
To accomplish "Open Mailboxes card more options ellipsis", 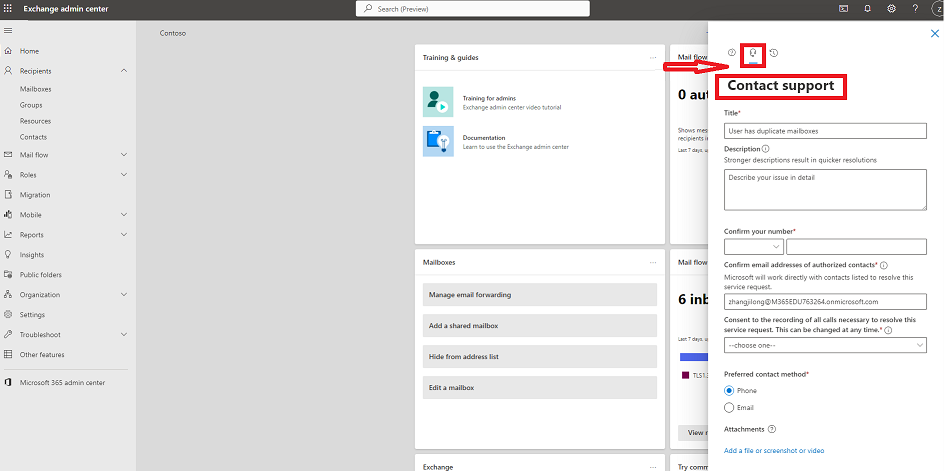I will 653,263.
